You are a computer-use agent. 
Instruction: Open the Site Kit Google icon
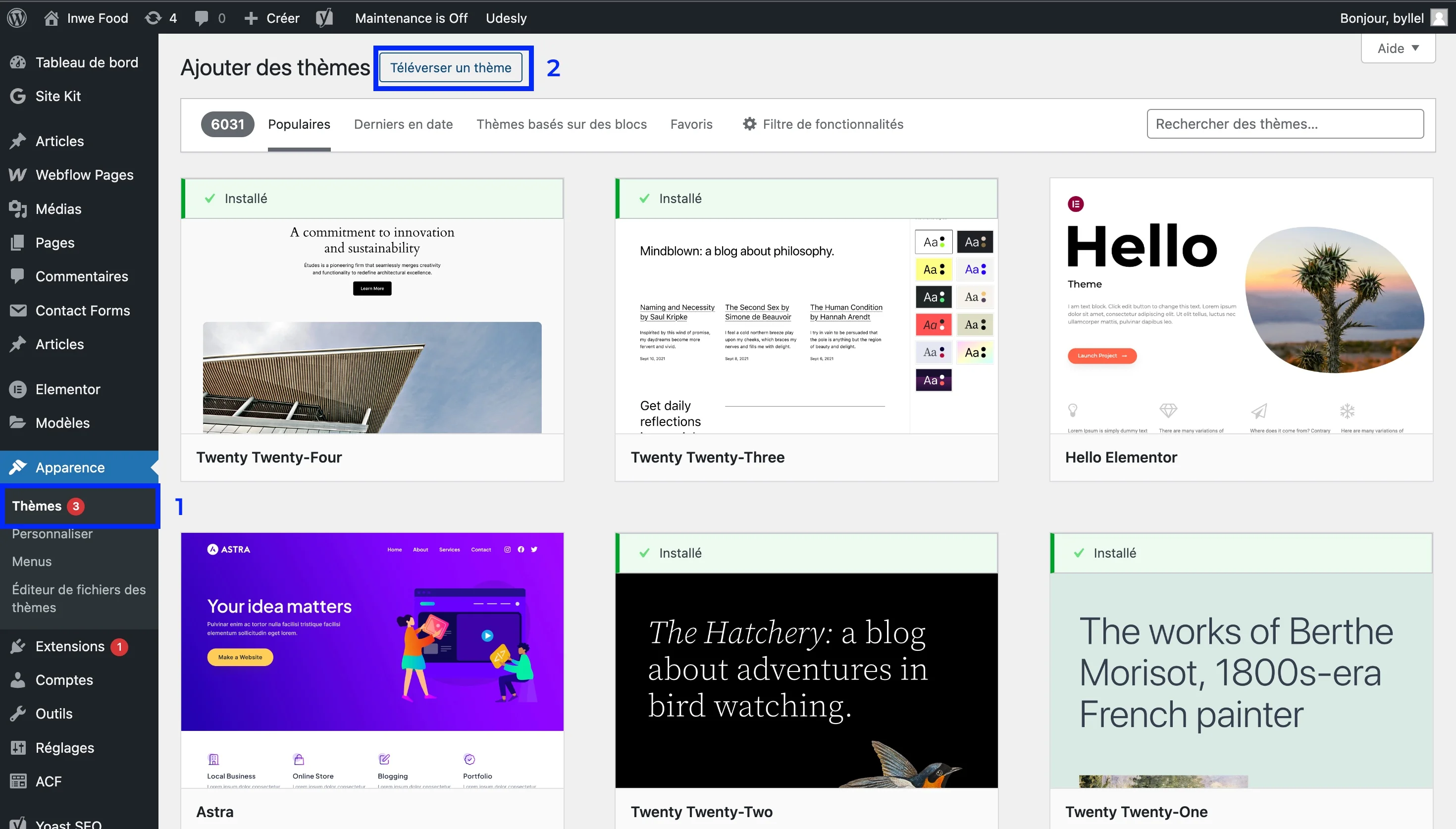tap(18, 96)
